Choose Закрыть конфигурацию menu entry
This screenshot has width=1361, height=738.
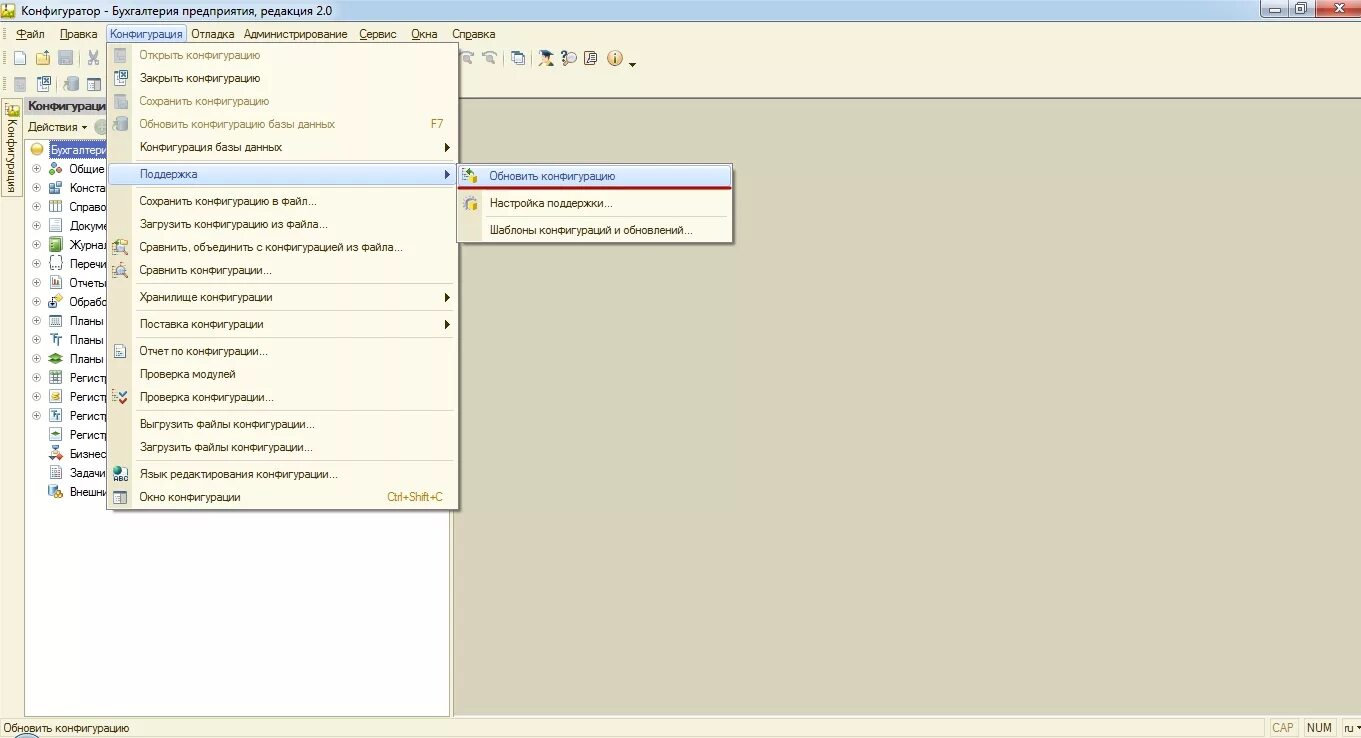[x=283, y=78]
